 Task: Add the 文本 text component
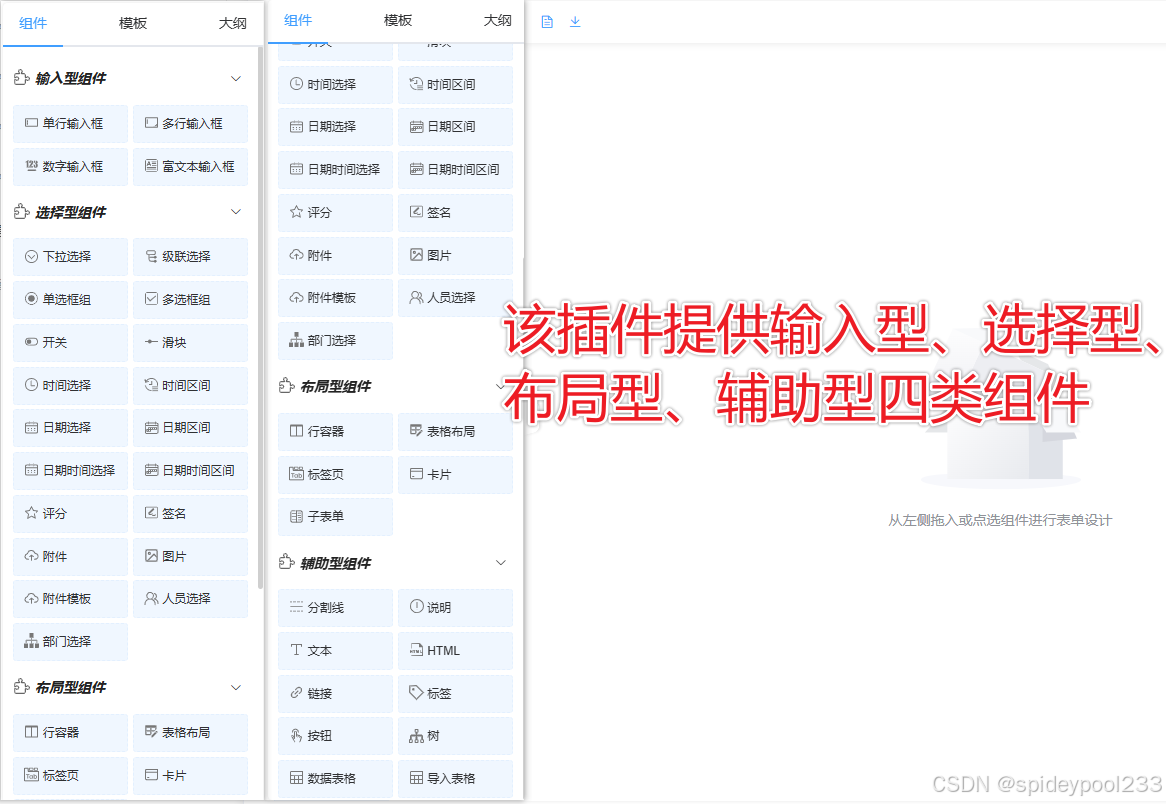(x=335, y=651)
